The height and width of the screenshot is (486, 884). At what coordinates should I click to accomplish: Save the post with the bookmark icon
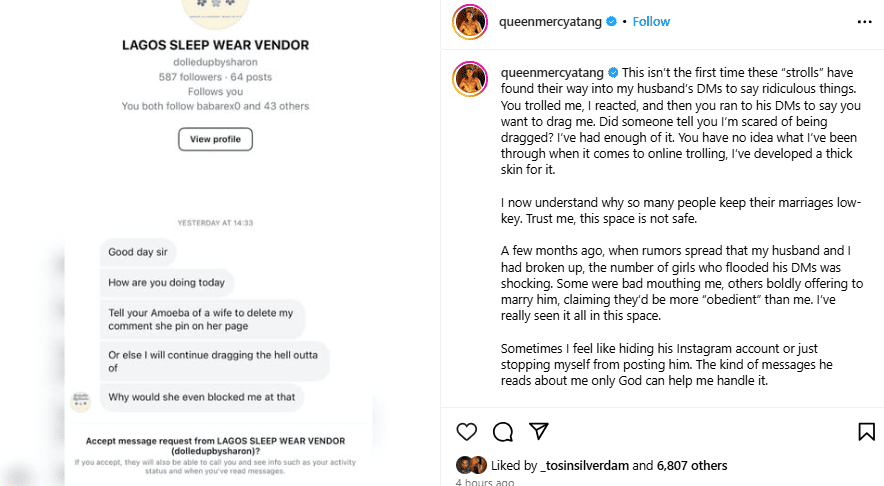[866, 432]
